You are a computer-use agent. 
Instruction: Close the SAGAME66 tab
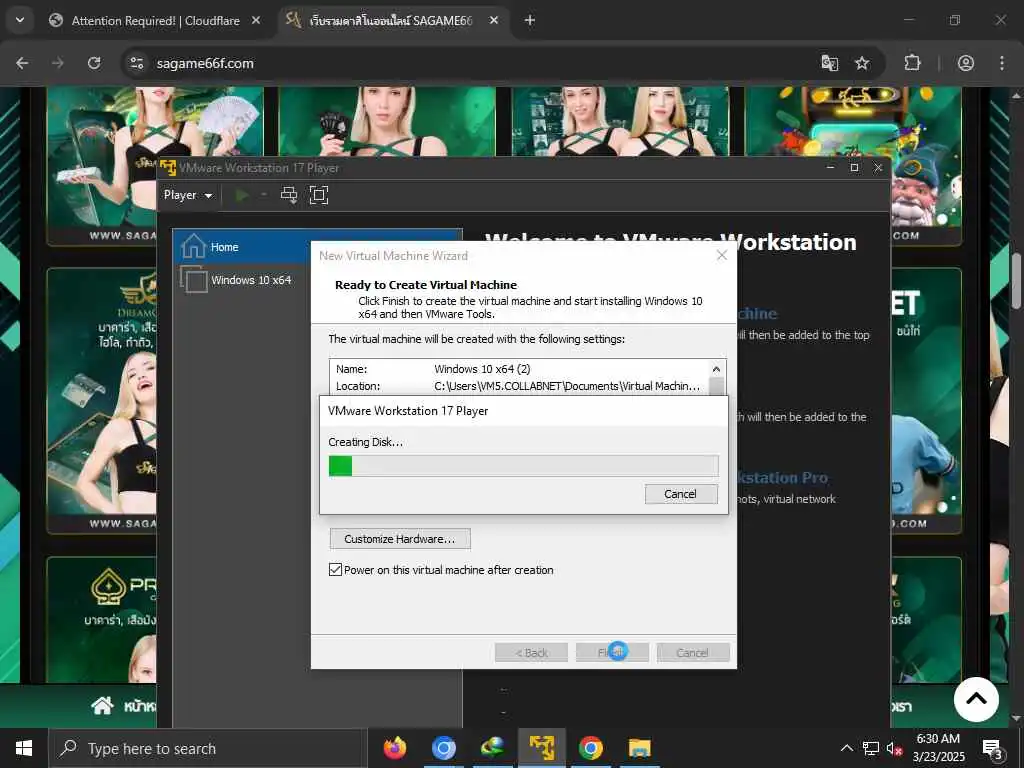(494, 21)
